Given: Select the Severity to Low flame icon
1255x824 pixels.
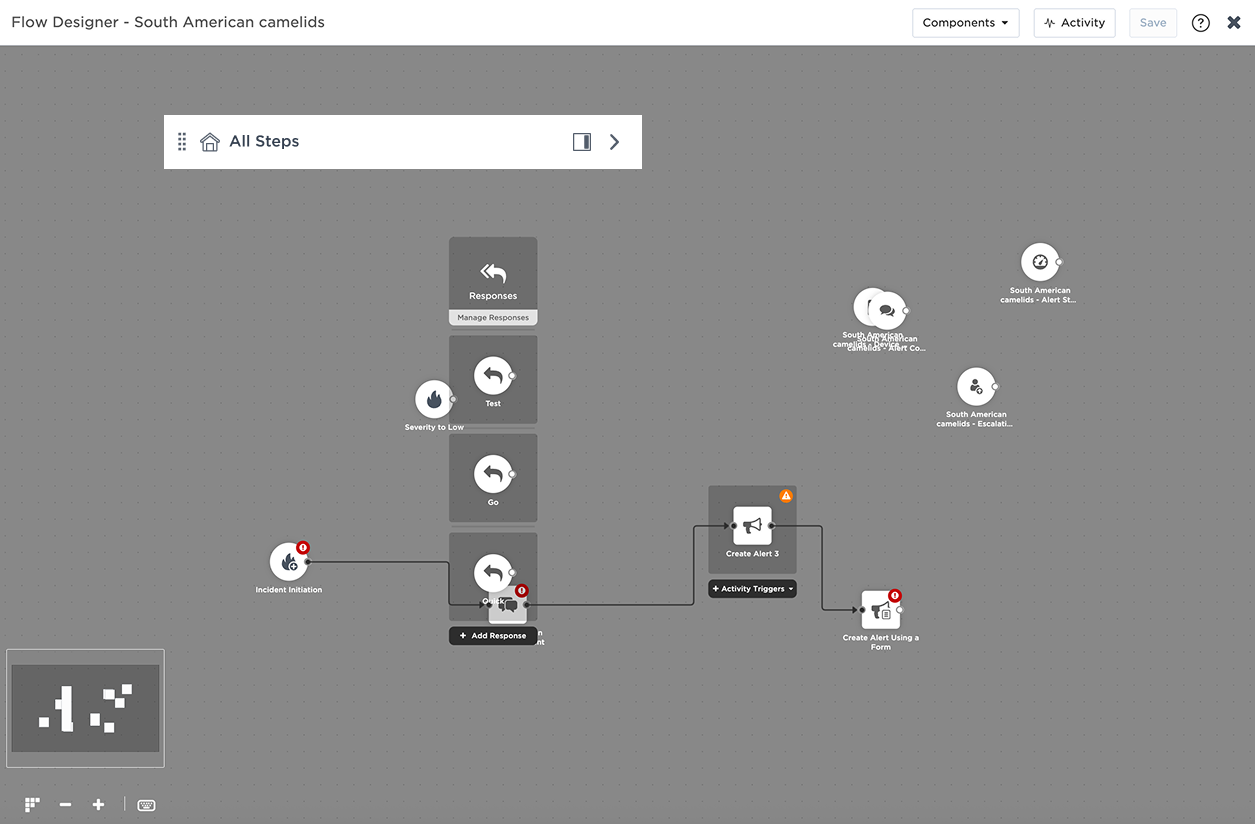Looking at the screenshot, I should (434, 399).
